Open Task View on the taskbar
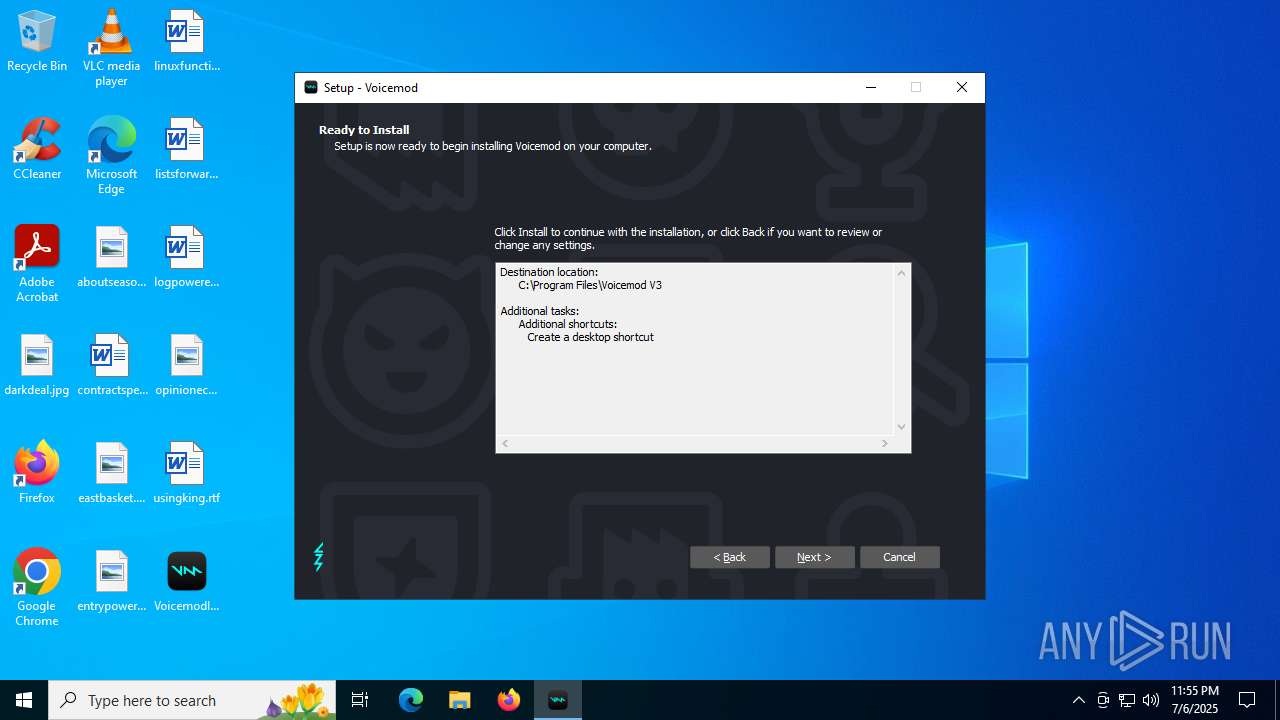This screenshot has width=1280, height=720. click(x=360, y=700)
